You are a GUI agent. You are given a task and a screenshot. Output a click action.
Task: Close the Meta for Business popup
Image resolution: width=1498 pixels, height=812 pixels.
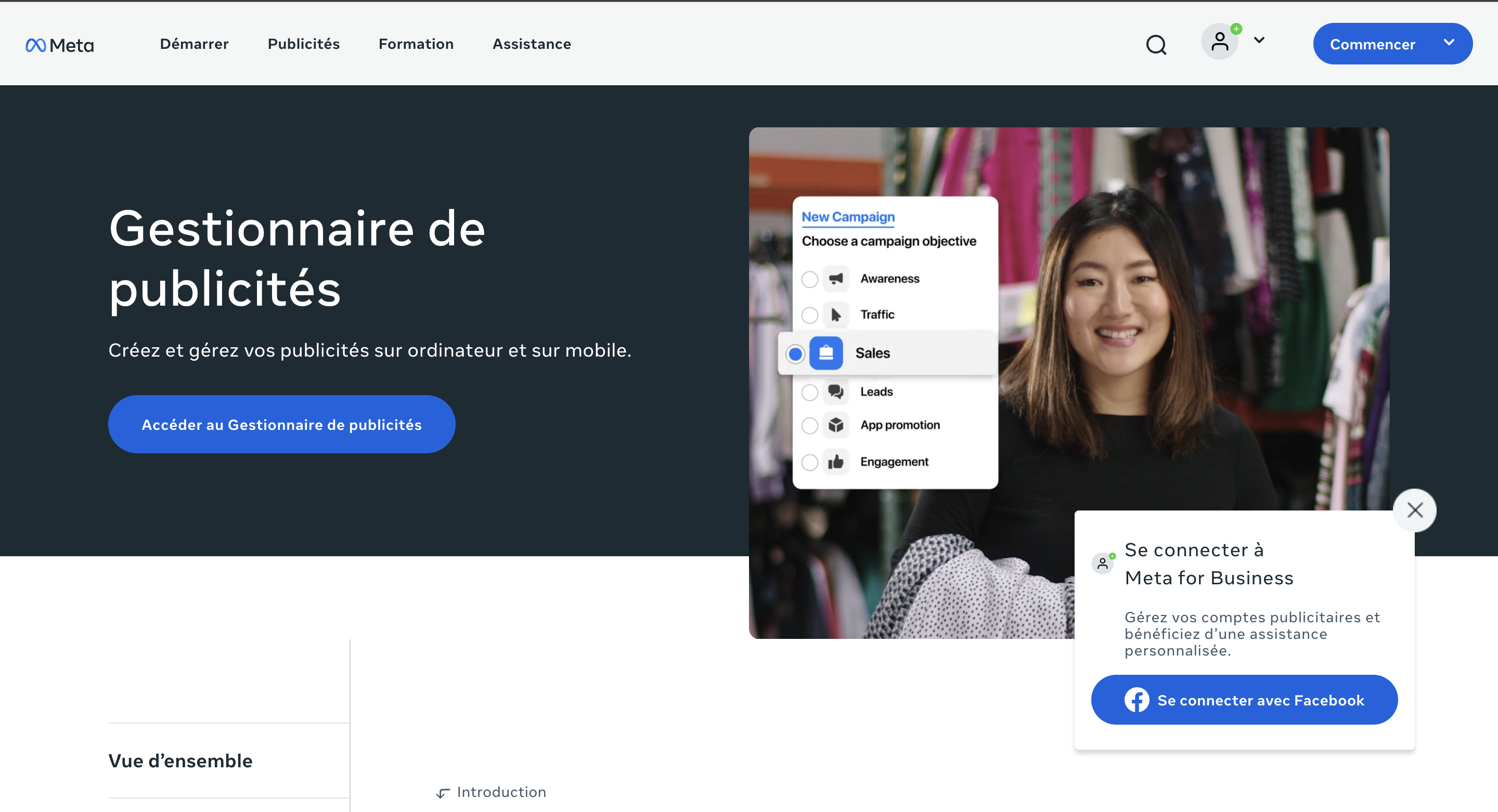tap(1414, 510)
